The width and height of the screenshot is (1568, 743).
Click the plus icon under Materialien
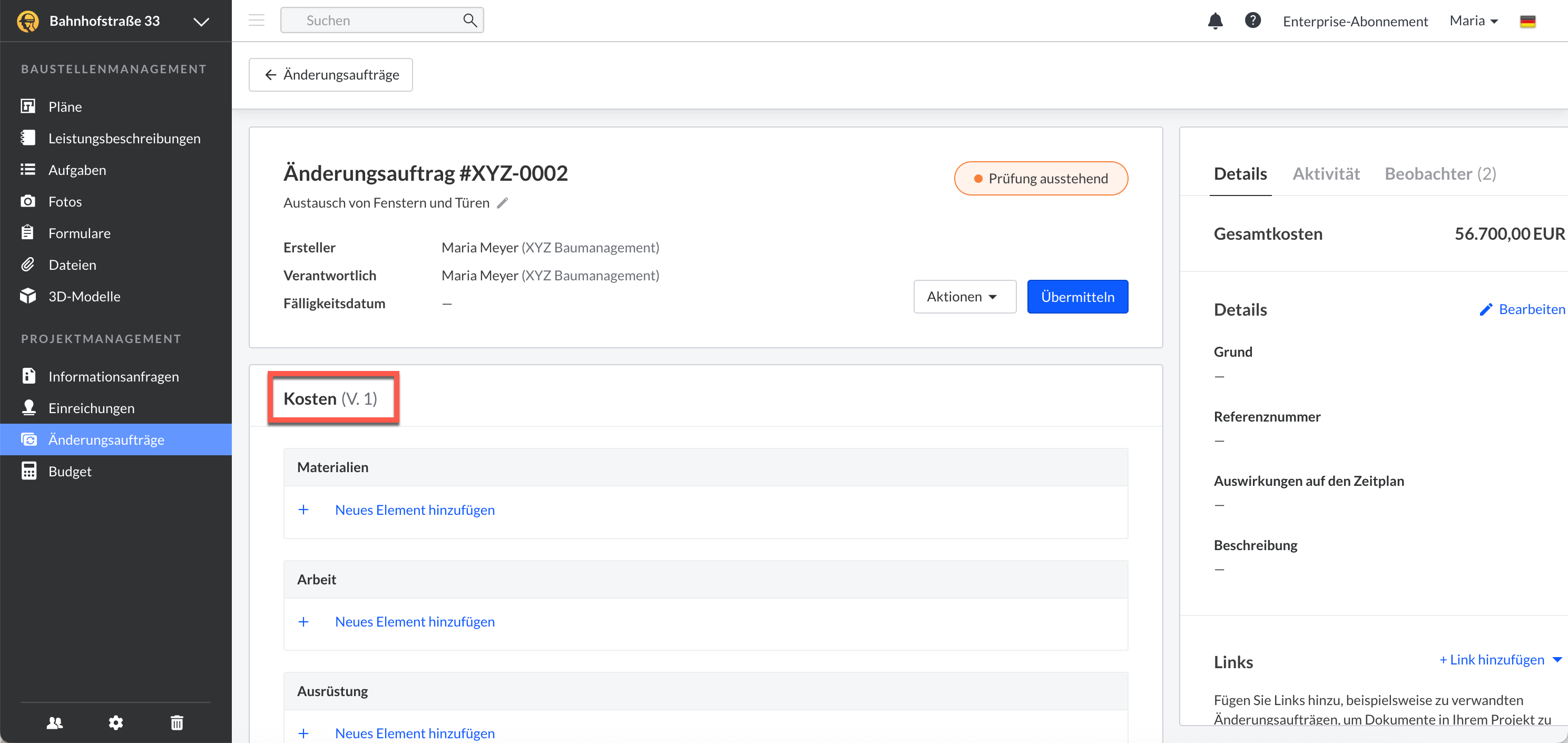303,510
